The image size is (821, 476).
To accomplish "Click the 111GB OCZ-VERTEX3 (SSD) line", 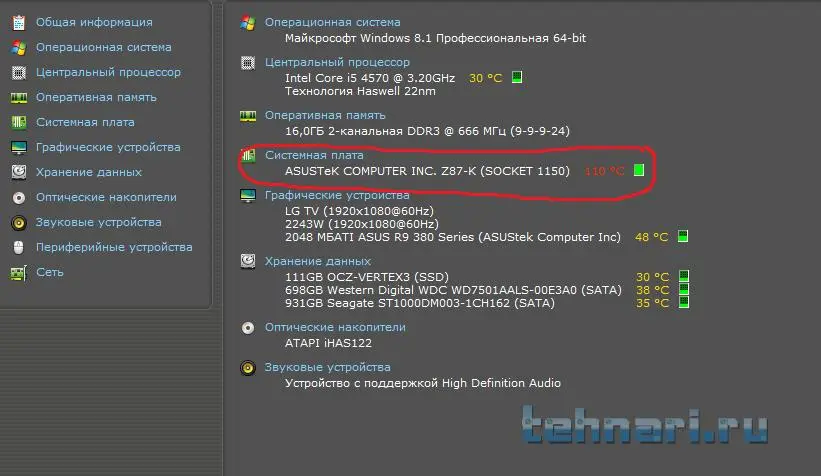I will [367, 277].
